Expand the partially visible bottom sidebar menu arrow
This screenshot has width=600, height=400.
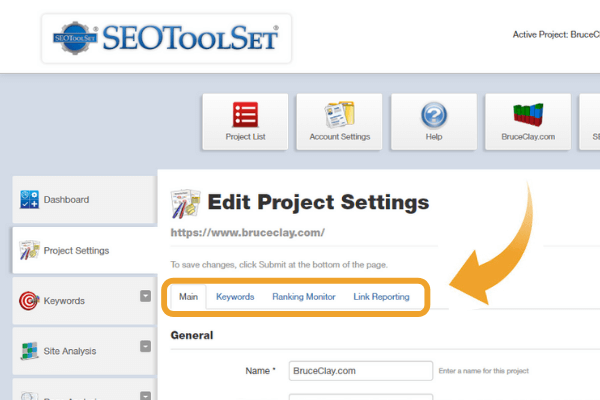145,395
